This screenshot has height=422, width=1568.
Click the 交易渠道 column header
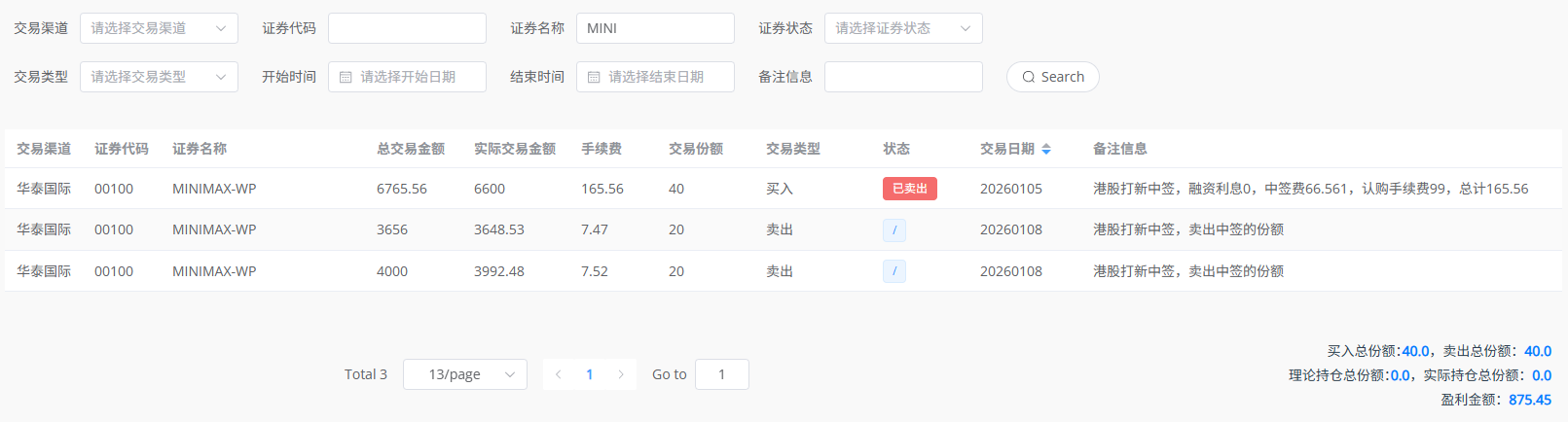(44, 149)
